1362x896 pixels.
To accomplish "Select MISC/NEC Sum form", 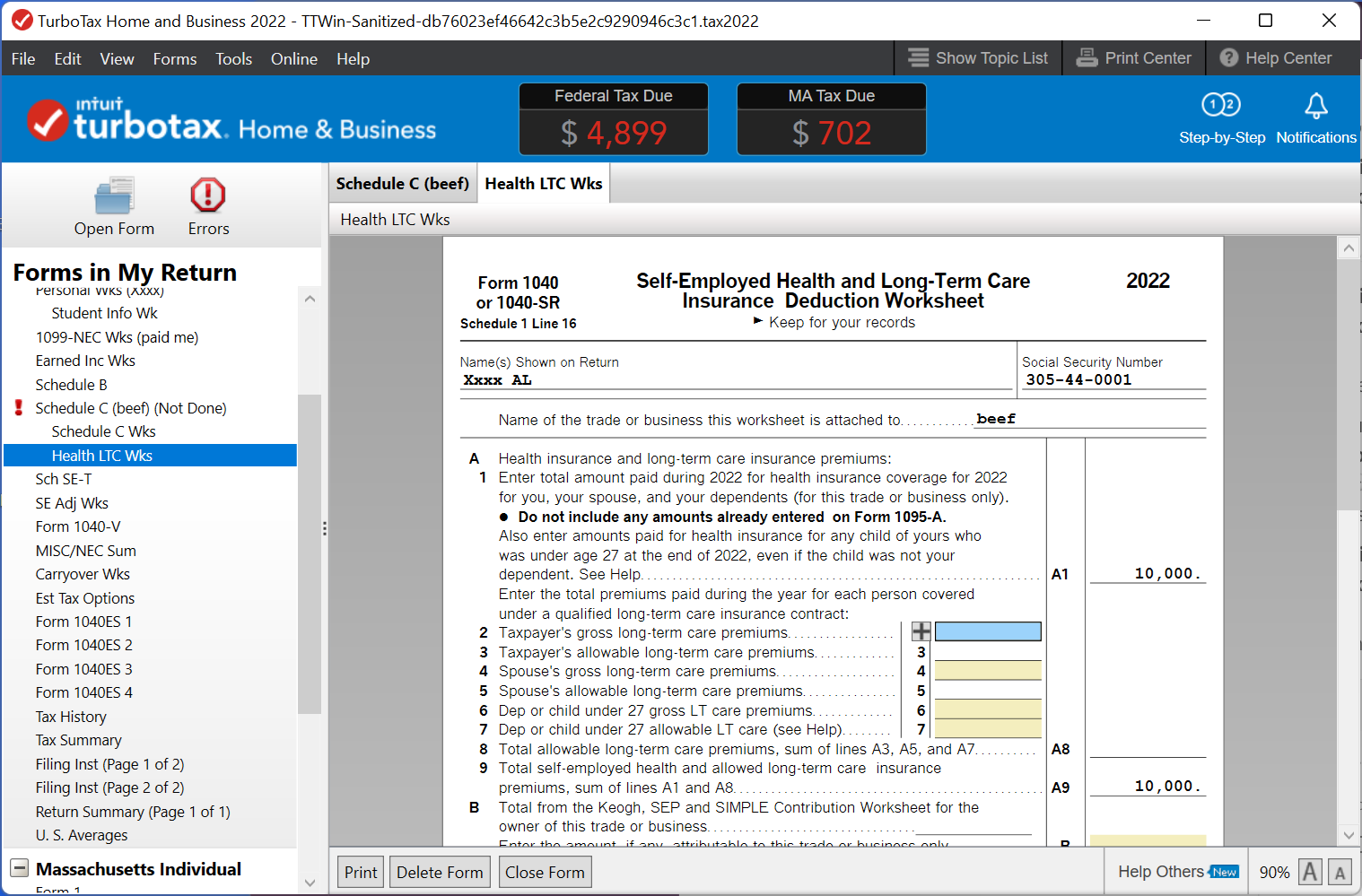I will coord(85,551).
